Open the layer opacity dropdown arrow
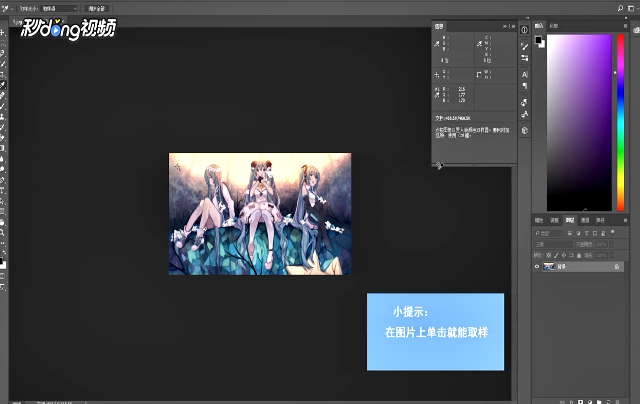This screenshot has height=404, width=640. click(x=611, y=244)
